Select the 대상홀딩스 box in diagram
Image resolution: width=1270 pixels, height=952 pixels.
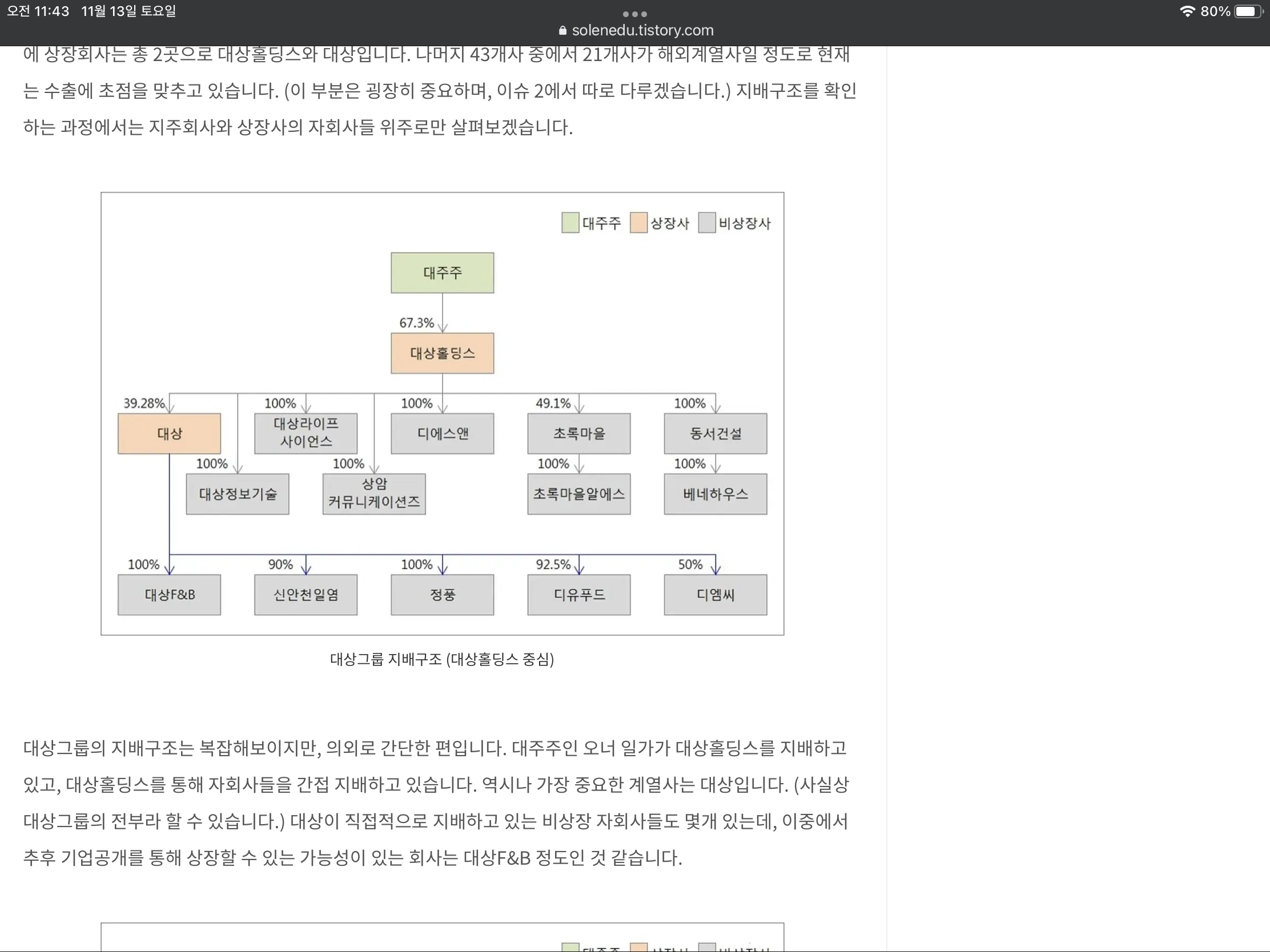point(442,353)
